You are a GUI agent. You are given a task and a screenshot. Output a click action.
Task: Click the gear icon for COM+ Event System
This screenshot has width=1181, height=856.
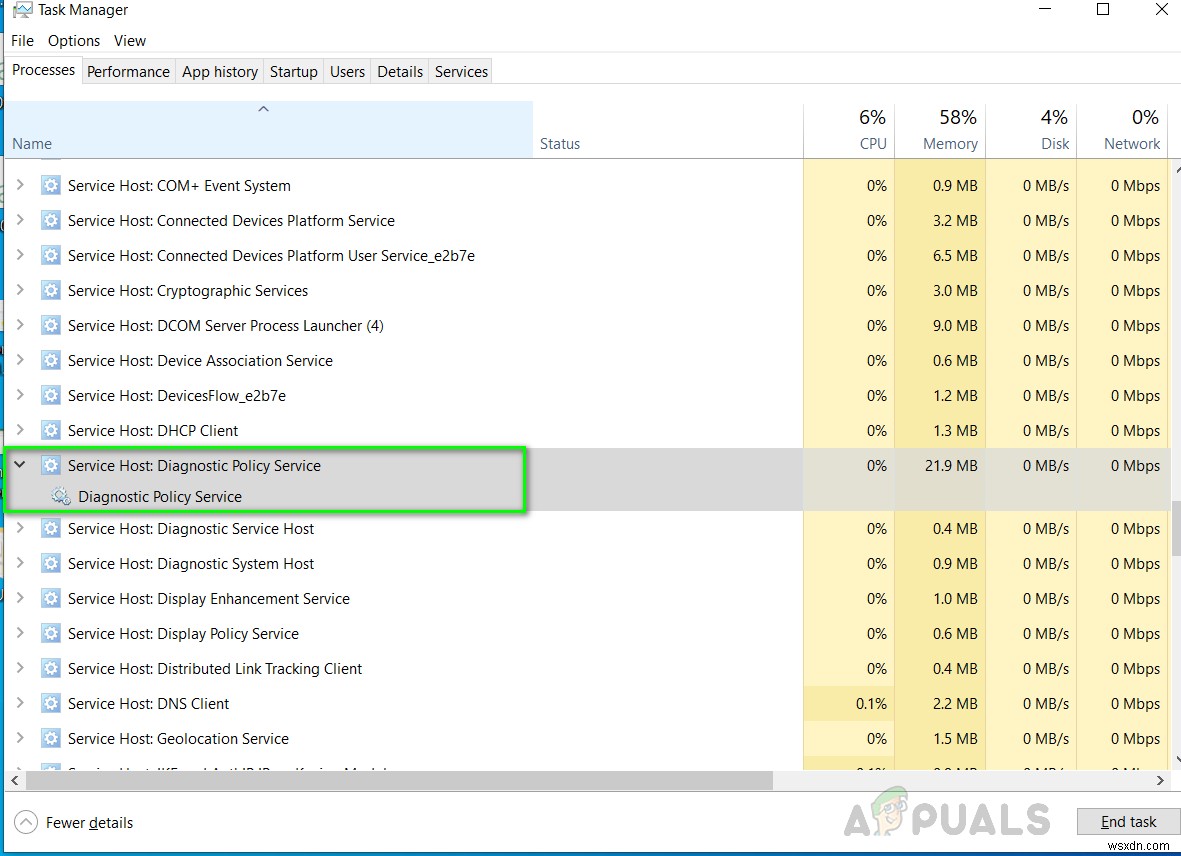point(50,185)
